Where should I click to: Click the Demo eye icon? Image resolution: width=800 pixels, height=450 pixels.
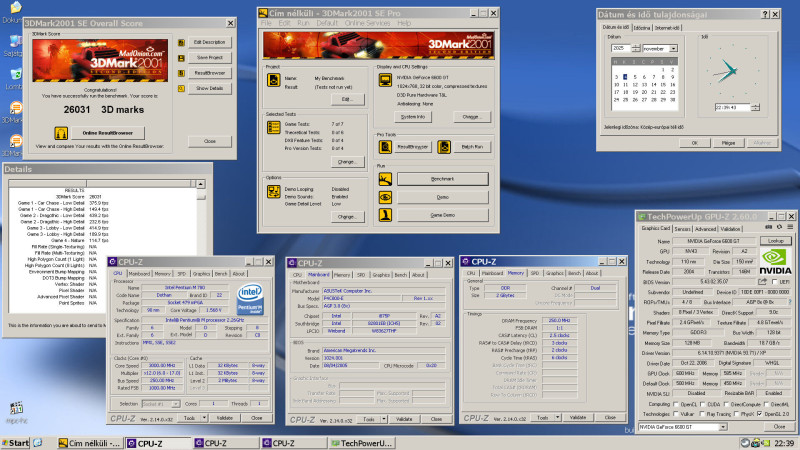coord(385,196)
